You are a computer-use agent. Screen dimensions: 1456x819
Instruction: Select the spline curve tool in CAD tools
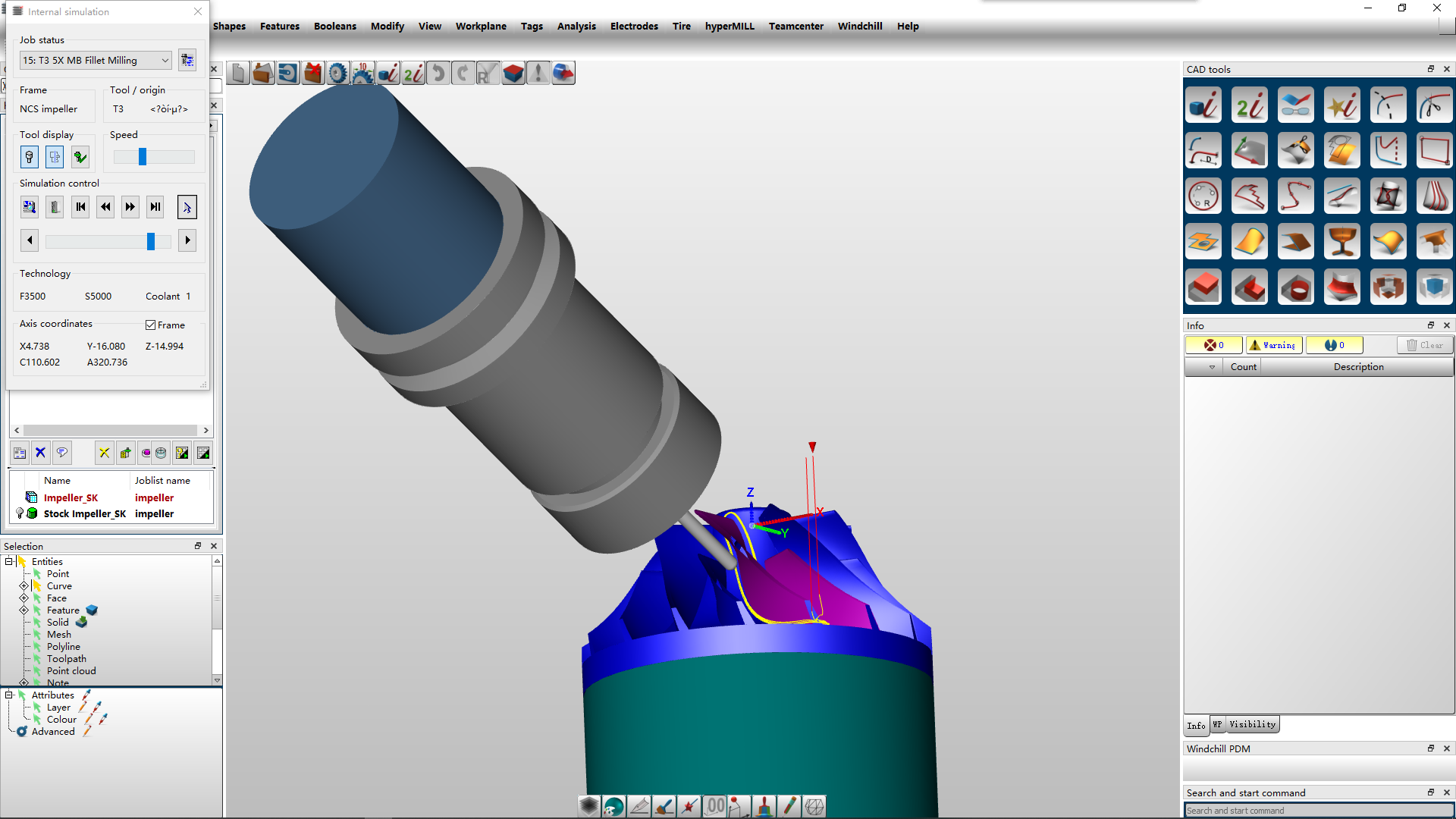point(1296,196)
